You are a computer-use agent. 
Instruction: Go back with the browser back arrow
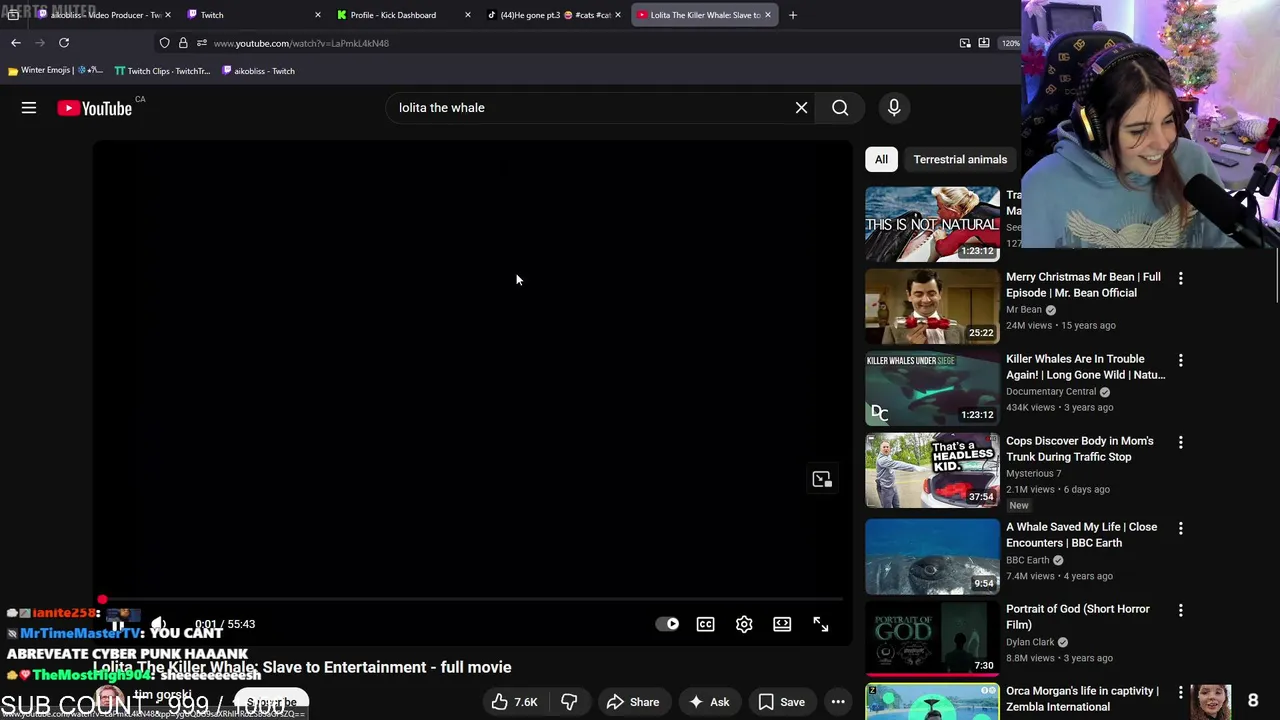[16, 43]
